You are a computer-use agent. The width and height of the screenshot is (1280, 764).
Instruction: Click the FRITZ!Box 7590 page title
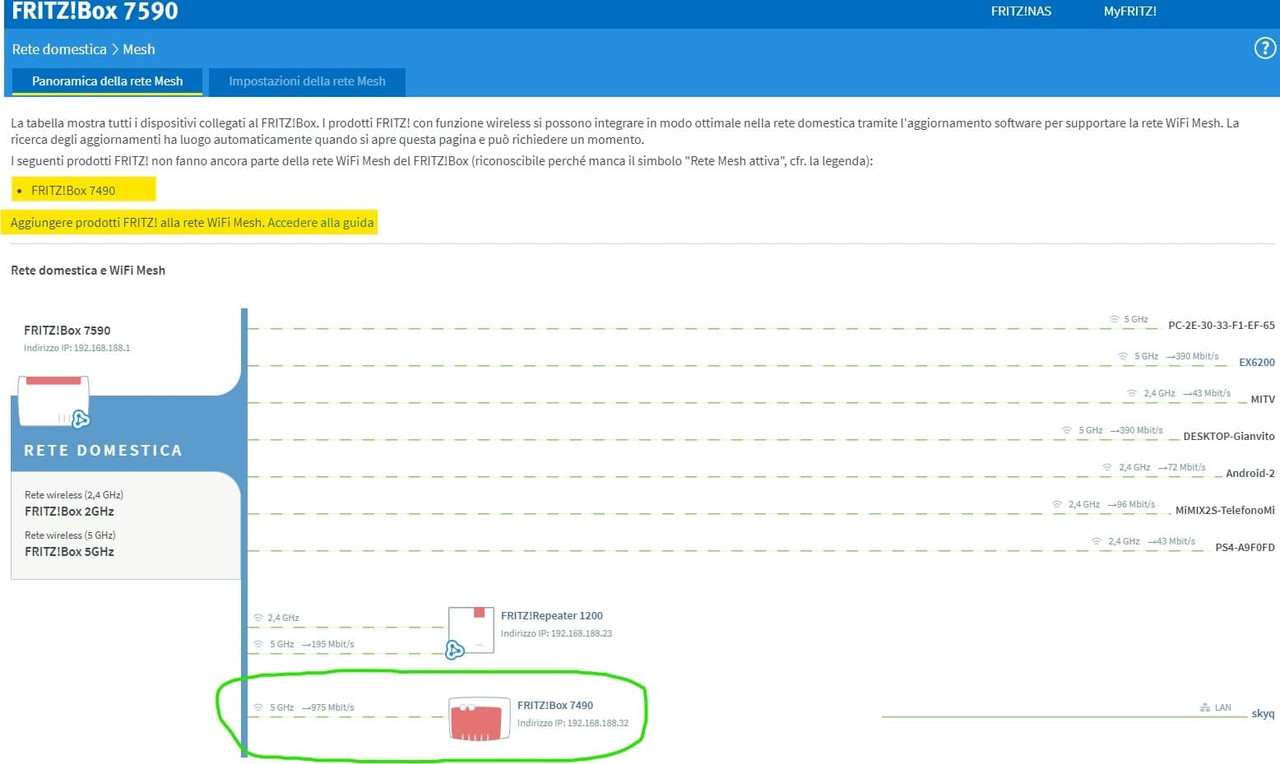click(95, 12)
